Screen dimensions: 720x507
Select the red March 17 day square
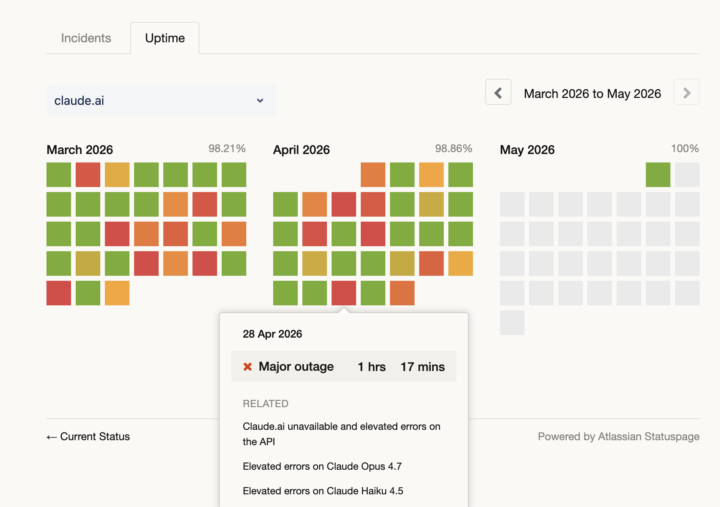117,234
